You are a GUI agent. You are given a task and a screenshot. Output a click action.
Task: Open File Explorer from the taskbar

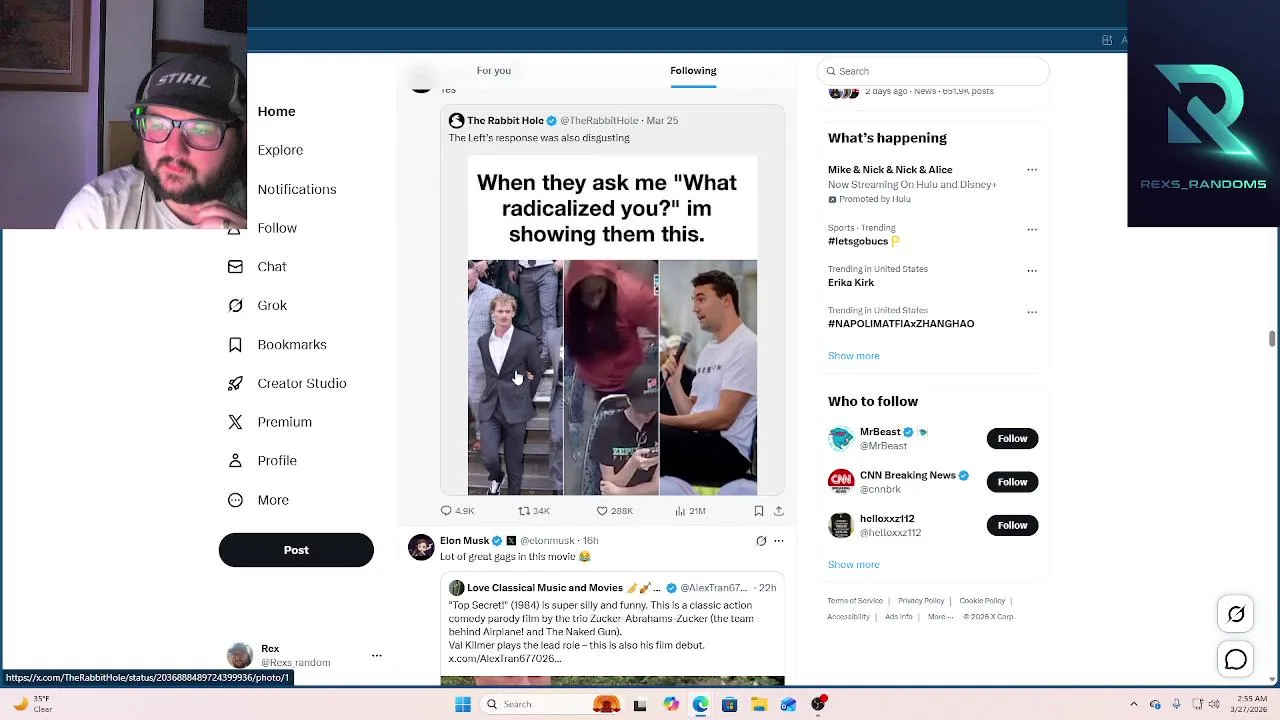759,704
